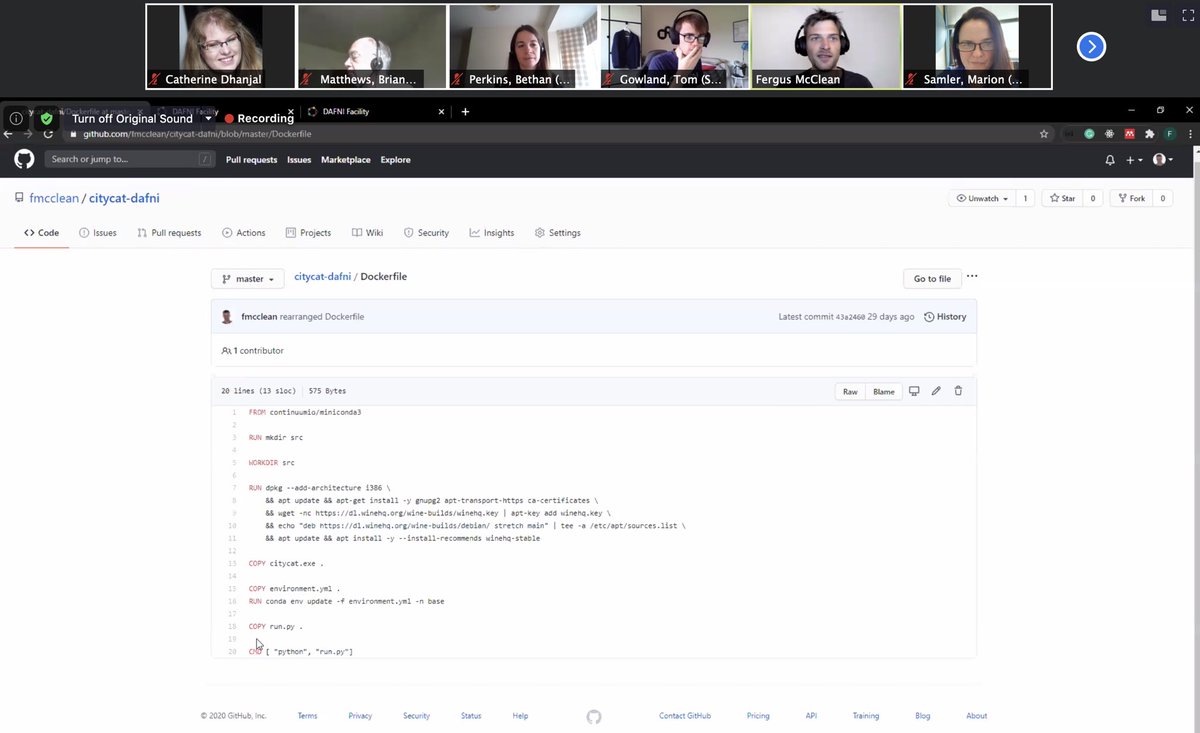This screenshot has width=1200, height=733.
Task: Change Zoom gallery view layout icon
Action: (1159, 15)
